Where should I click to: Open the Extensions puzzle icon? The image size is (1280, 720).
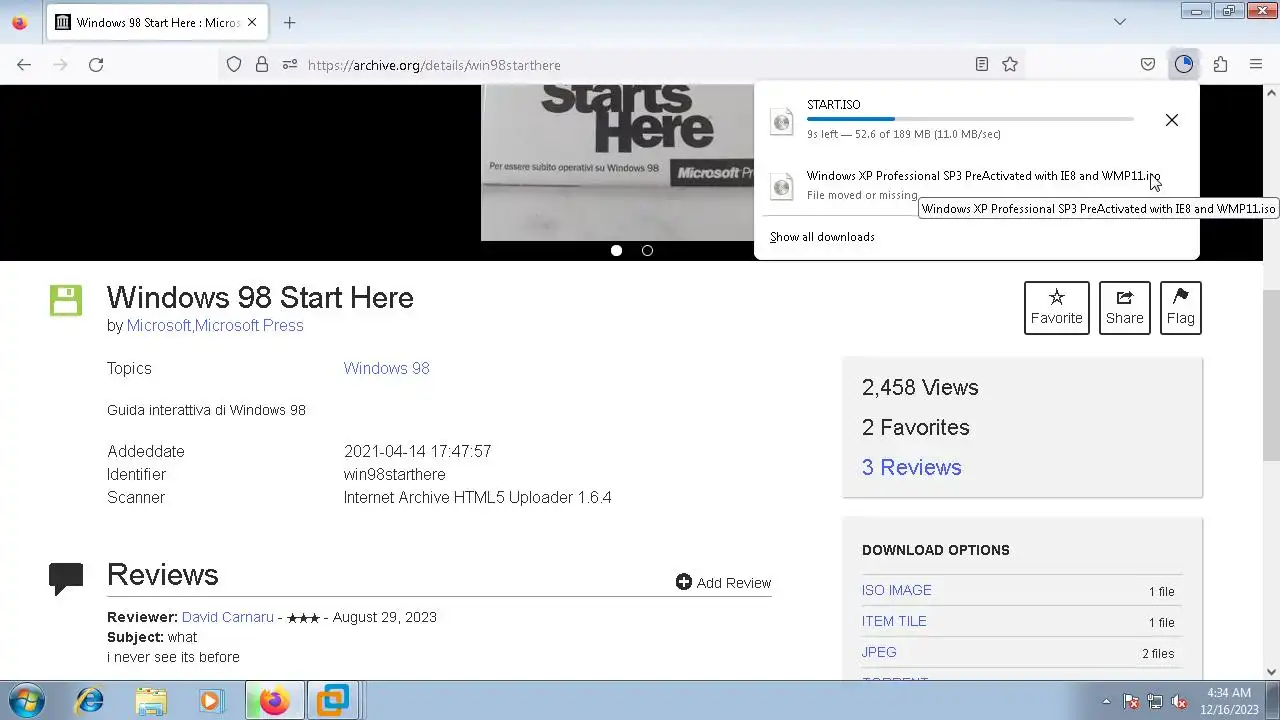(x=1220, y=64)
